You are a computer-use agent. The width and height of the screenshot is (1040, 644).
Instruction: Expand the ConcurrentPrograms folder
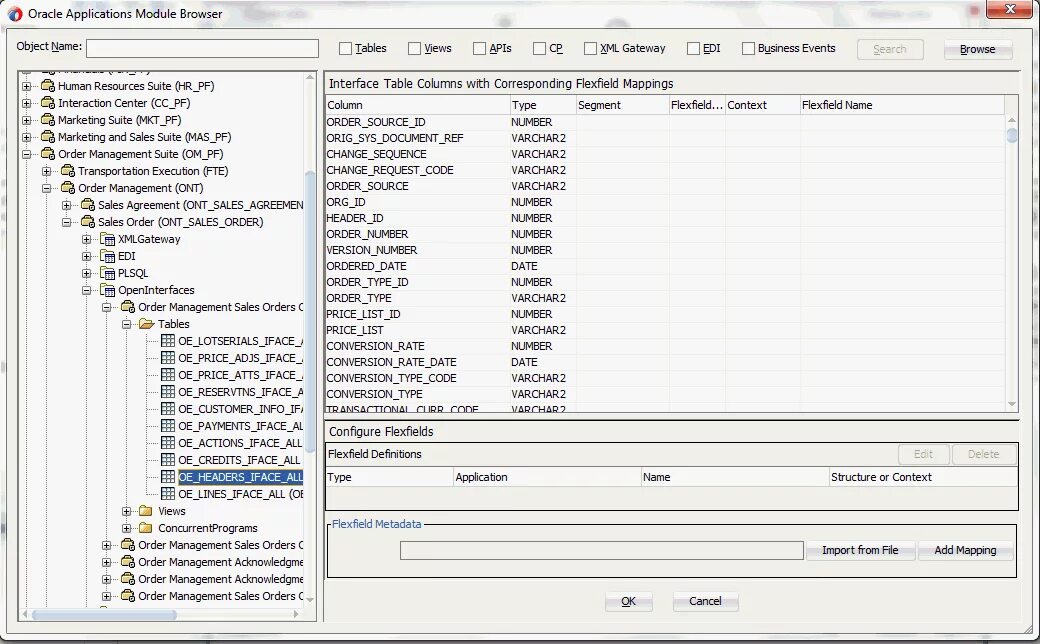click(126, 529)
